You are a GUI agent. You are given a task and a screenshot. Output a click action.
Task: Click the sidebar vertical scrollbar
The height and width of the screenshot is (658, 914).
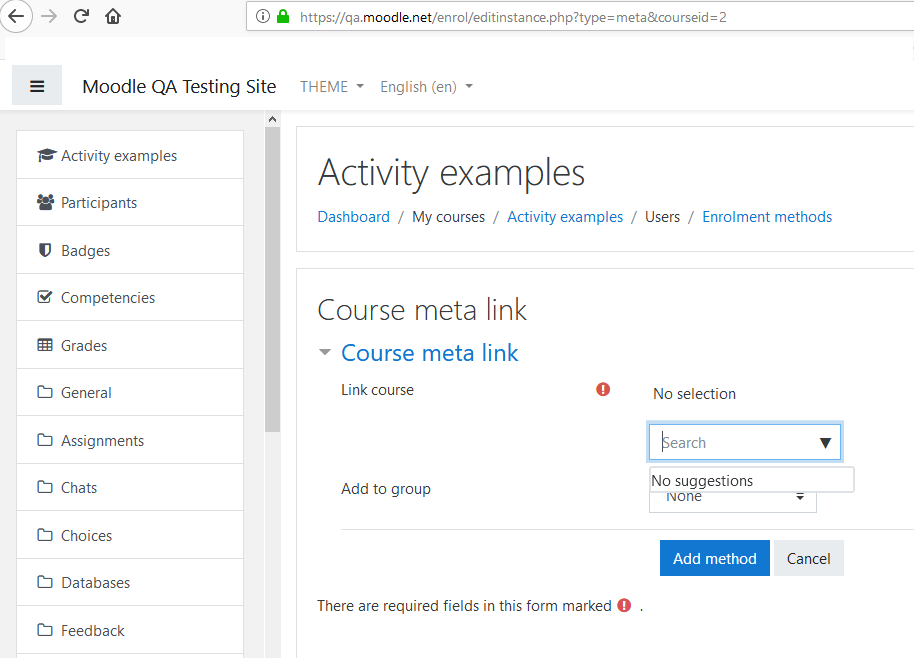[x=272, y=279]
